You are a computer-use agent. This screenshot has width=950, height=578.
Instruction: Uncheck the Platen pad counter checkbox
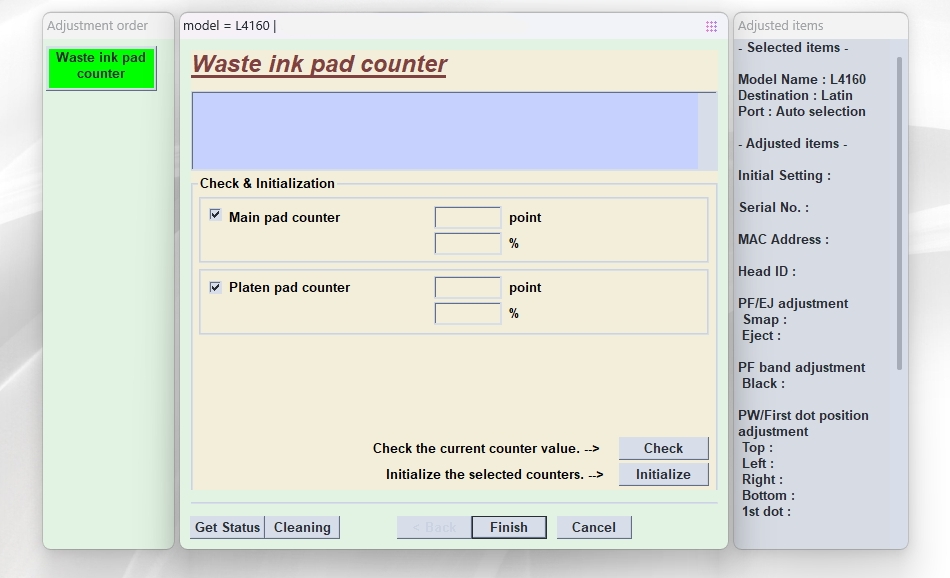click(x=215, y=287)
